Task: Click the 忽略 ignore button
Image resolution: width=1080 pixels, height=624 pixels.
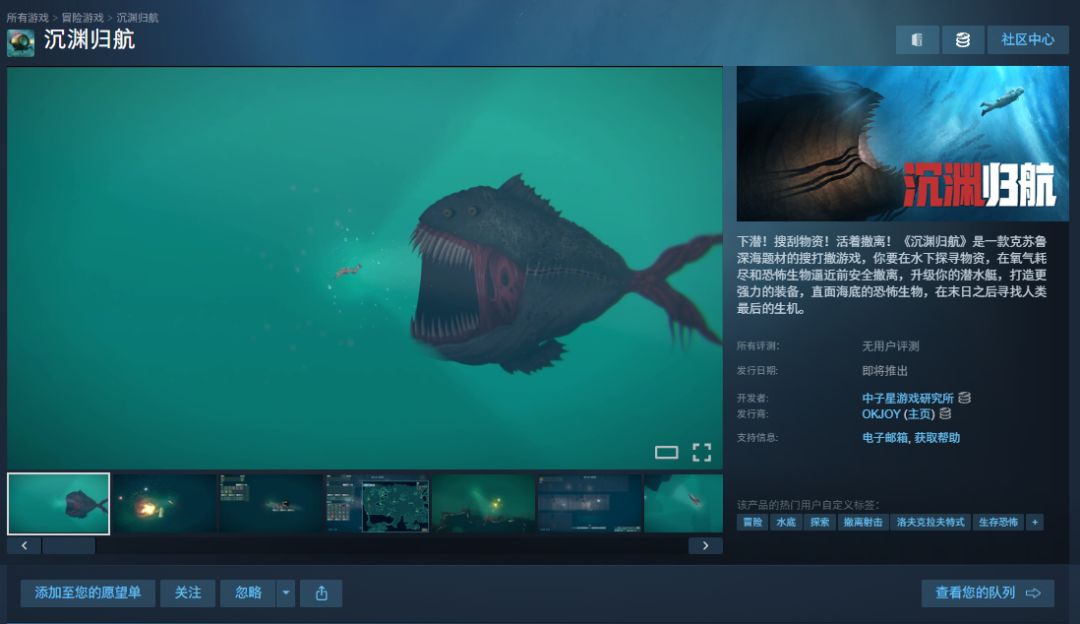Action: click(x=248, y=593)
